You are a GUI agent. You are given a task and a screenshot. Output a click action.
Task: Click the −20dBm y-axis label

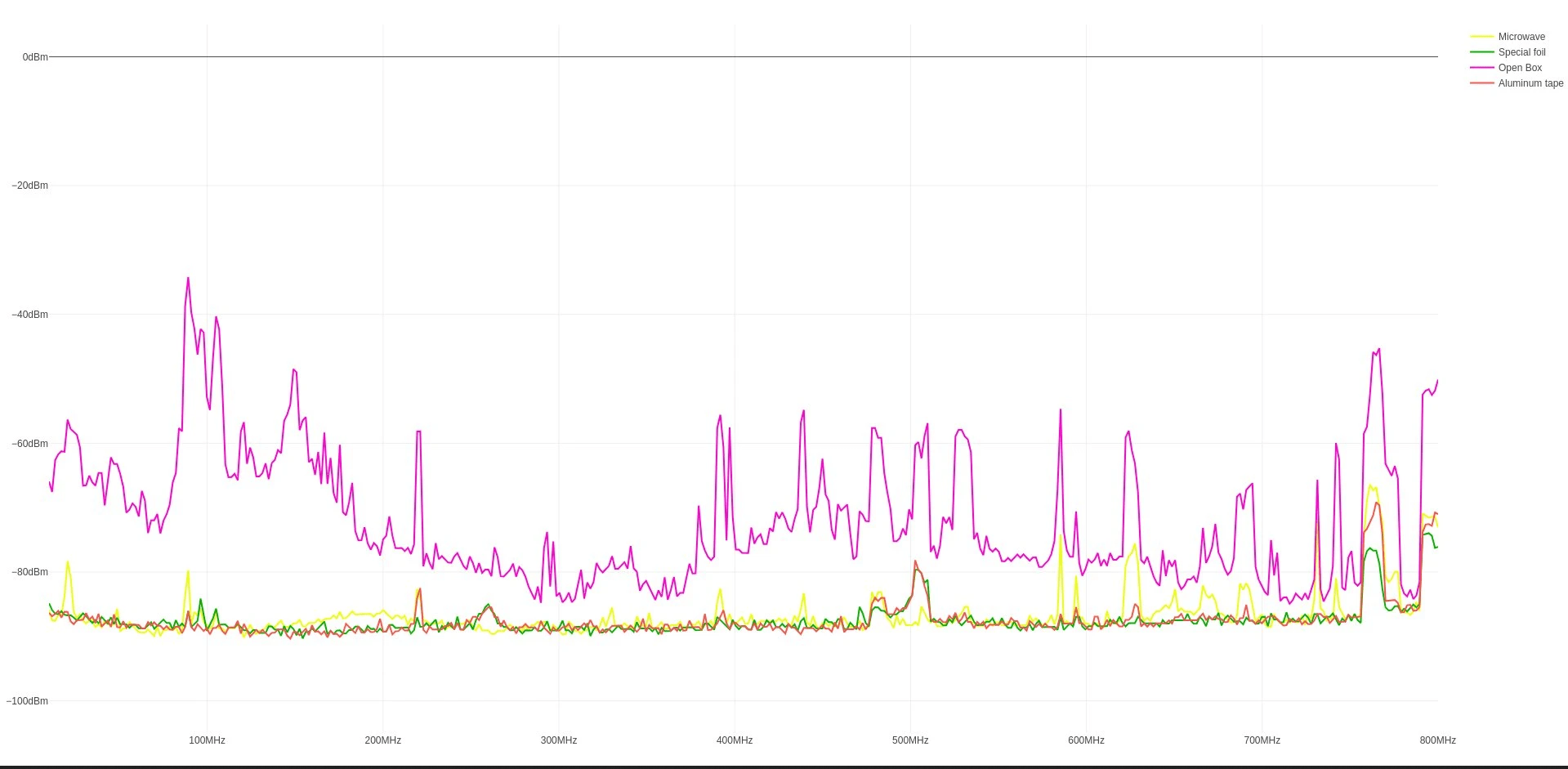[29, 186]
